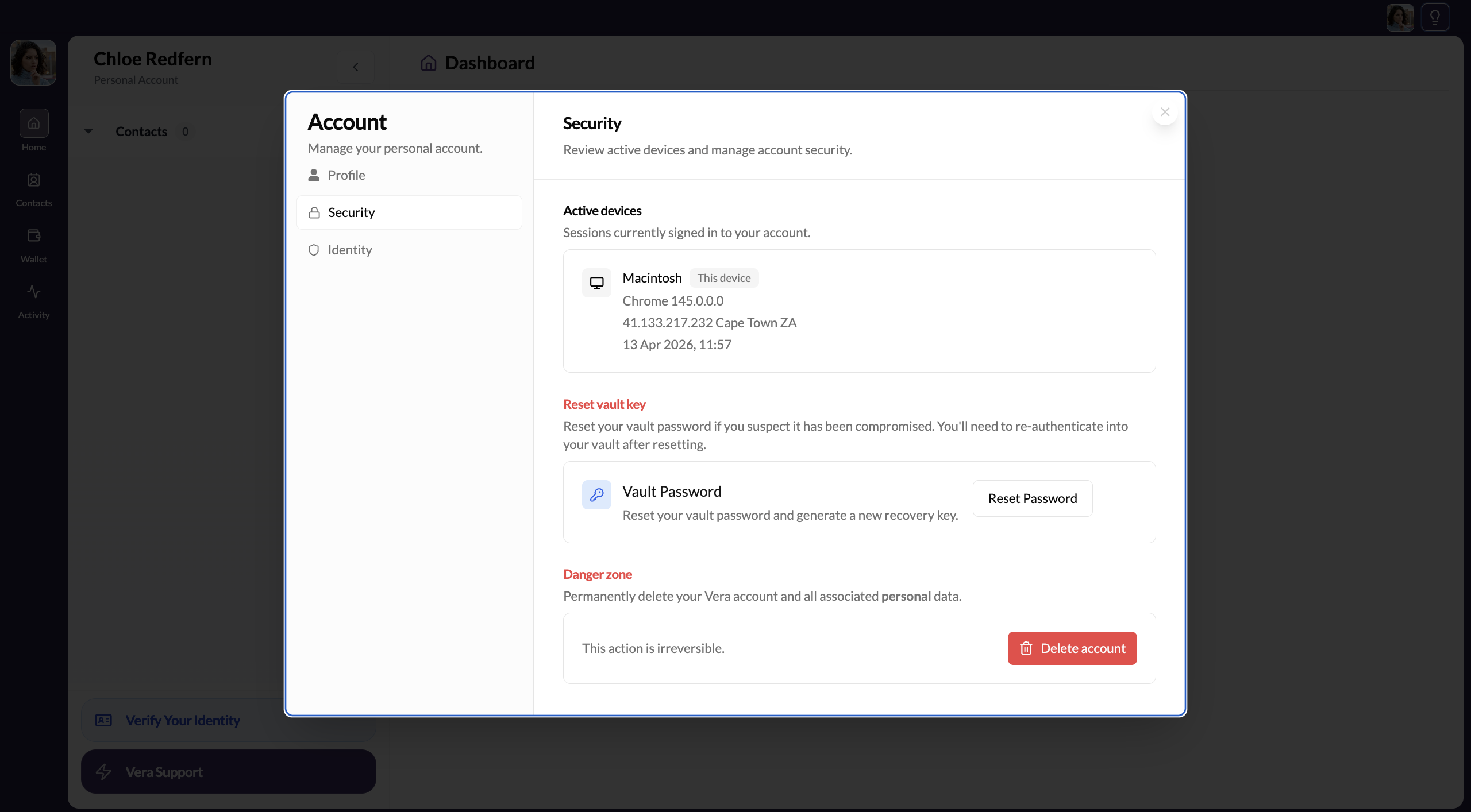
Task: Click the Dashboard home icon in the header
Action: coord(428,63)
